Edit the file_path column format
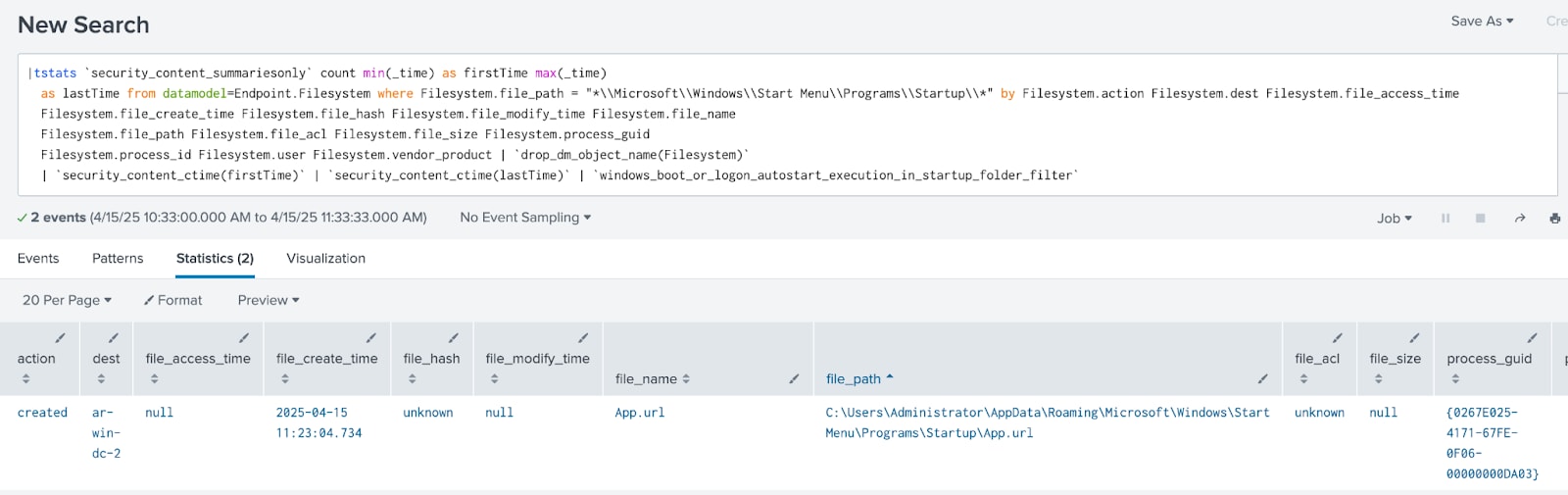The width and height of the screenshot is (1568, 495). tap(1262, 378)
